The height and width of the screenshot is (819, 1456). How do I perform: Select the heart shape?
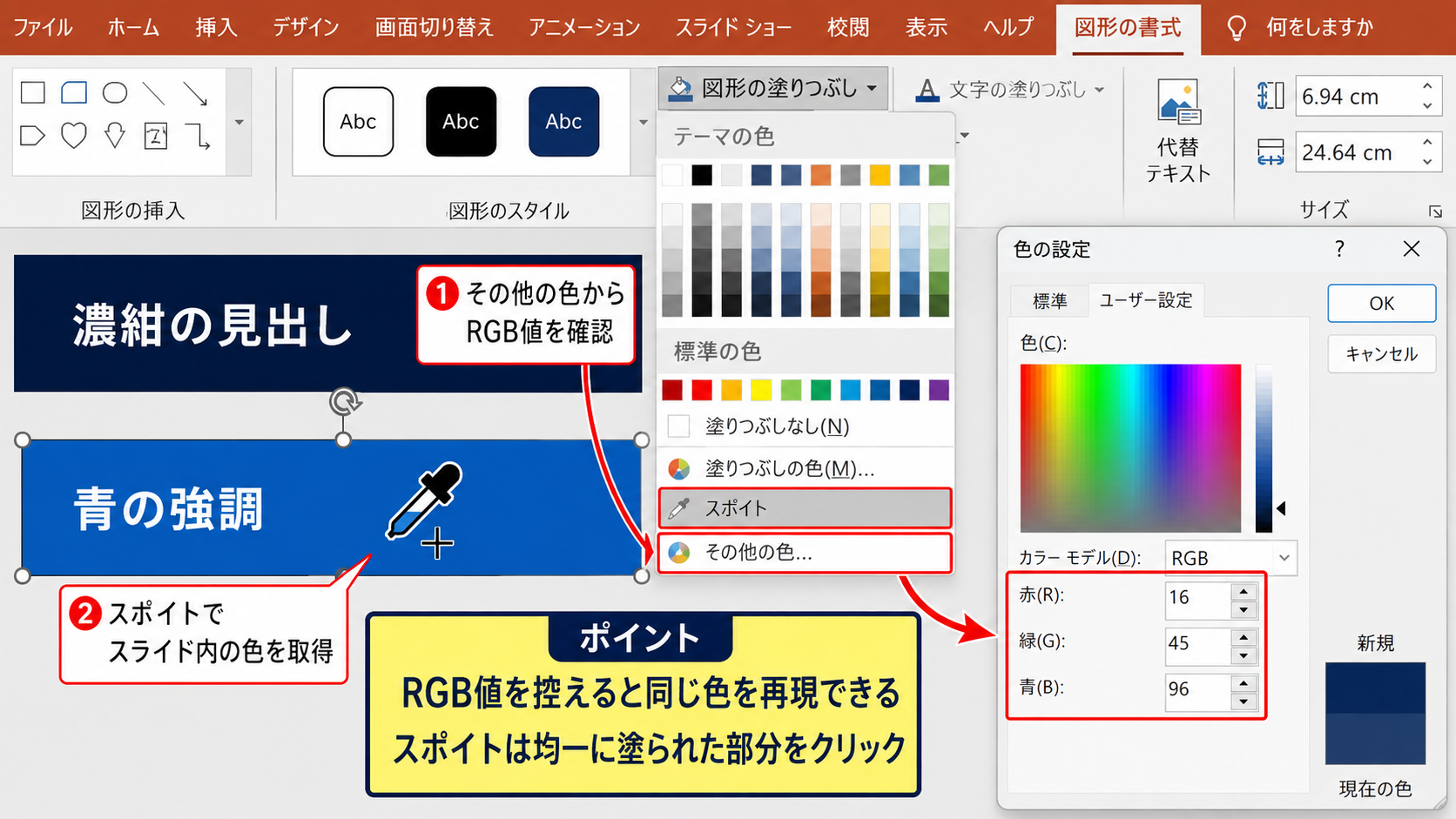[x=74, y=136]
